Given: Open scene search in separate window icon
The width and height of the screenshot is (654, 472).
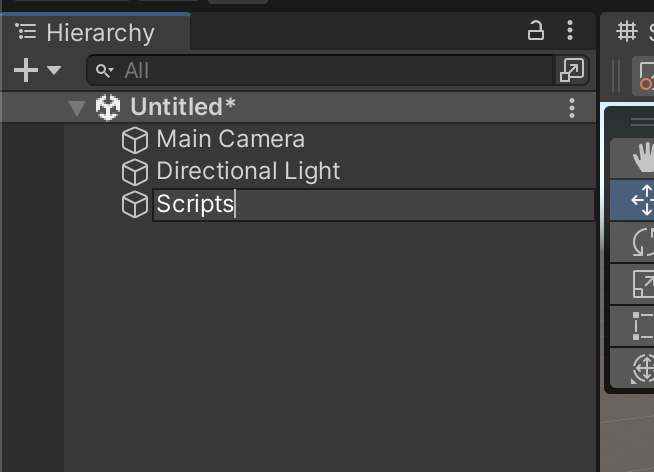Looking at the screenshot, I should pyautogui.click(x=571, y=70).
